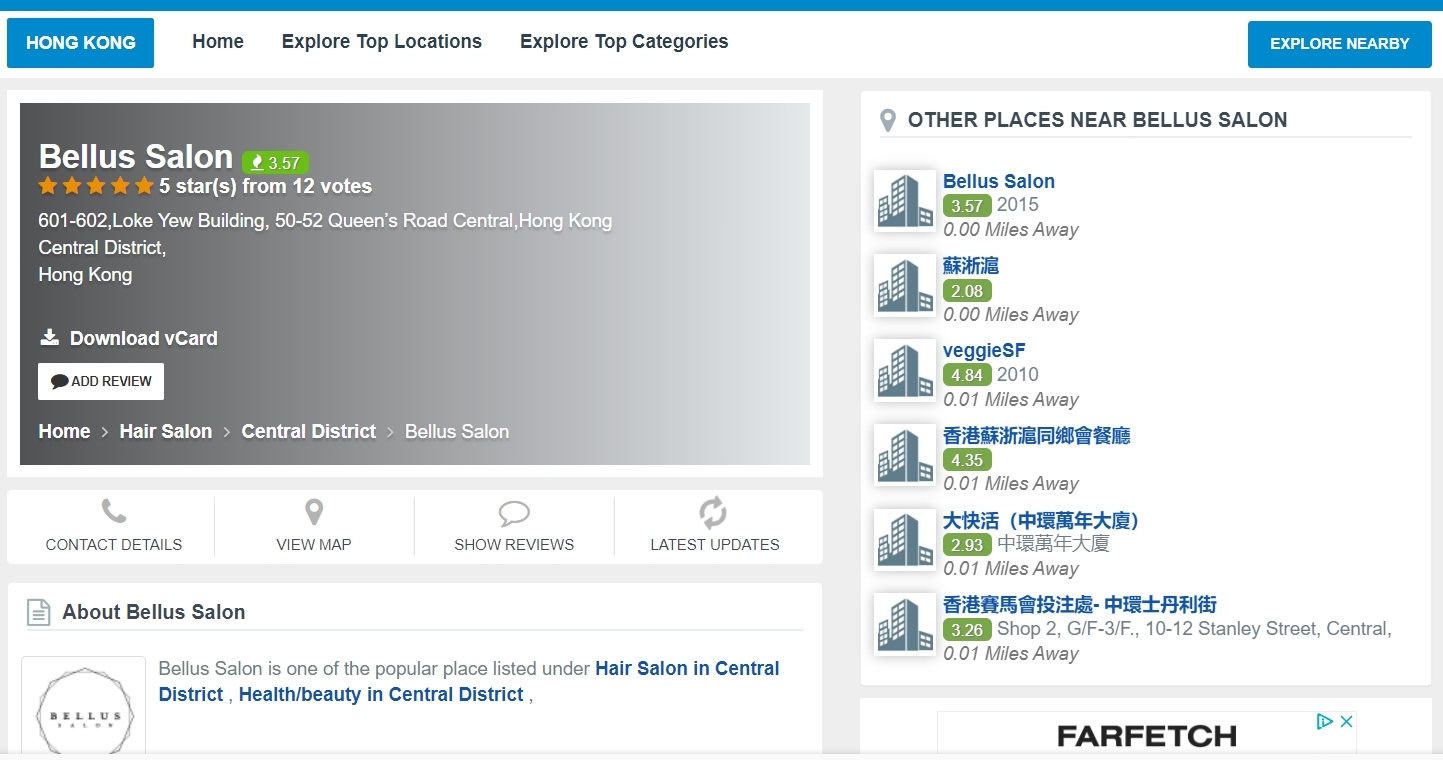The height and width of the screenshot is (760, 1443).
Task: Click building icon beside 香港蘇浙滬同鄉會餐廳
Action: pyautogui.click(x=905, y=455)
